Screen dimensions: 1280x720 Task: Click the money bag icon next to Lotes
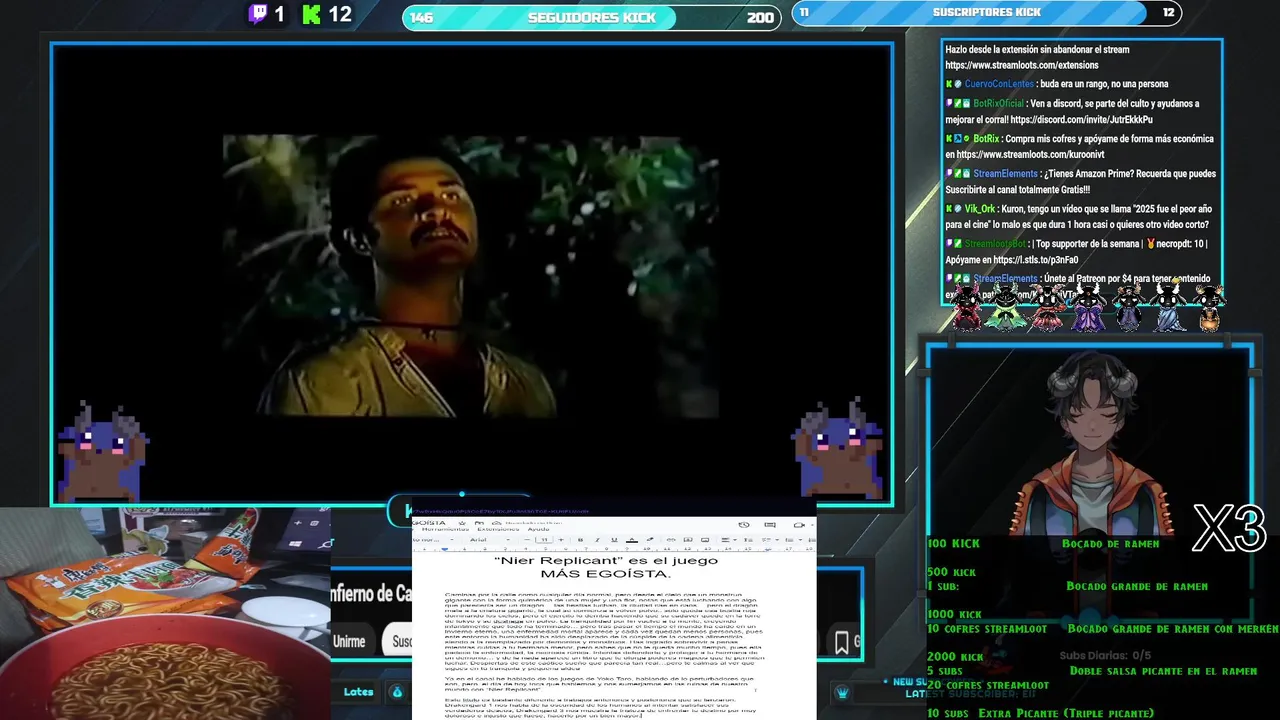click(x=397, y=692)
